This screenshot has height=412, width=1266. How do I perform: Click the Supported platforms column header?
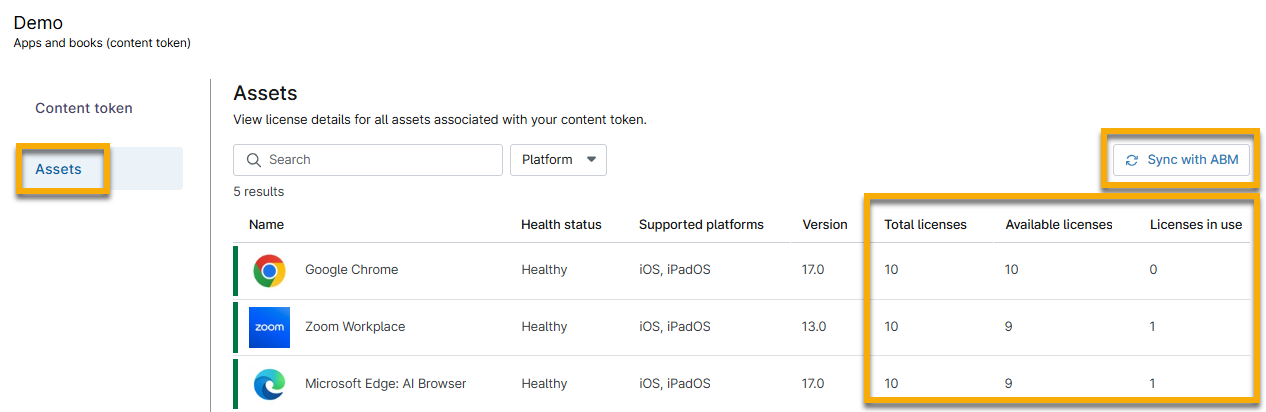(701, 225)
